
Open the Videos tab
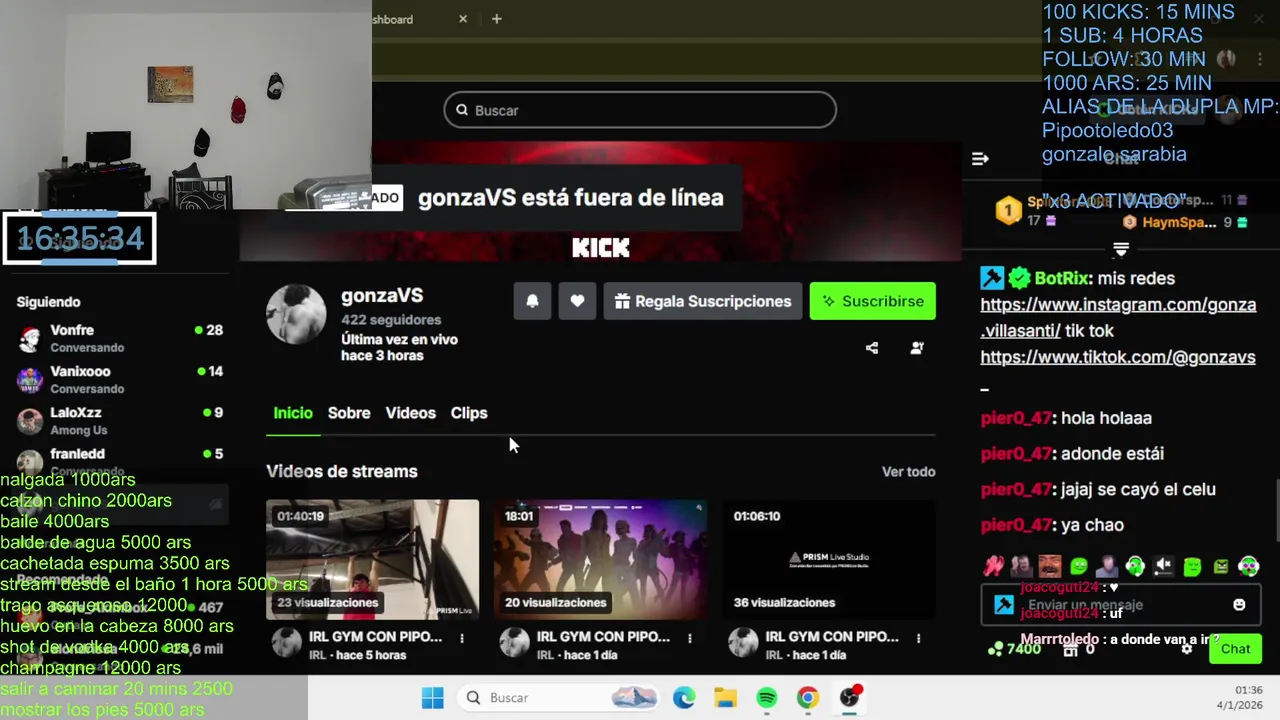[x=411, y=413]
